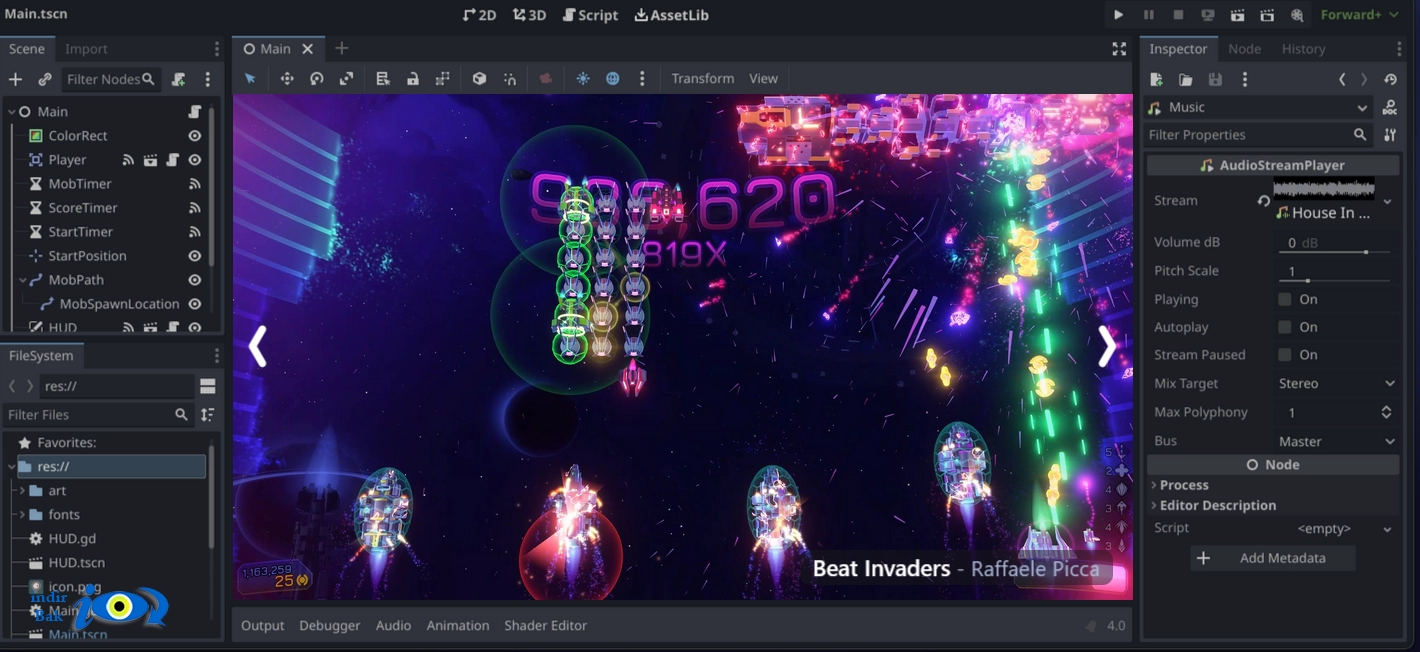Toggle snap mode icon in viewport toolbar
Screen dimensions: 1420x652
click(510, 78)
